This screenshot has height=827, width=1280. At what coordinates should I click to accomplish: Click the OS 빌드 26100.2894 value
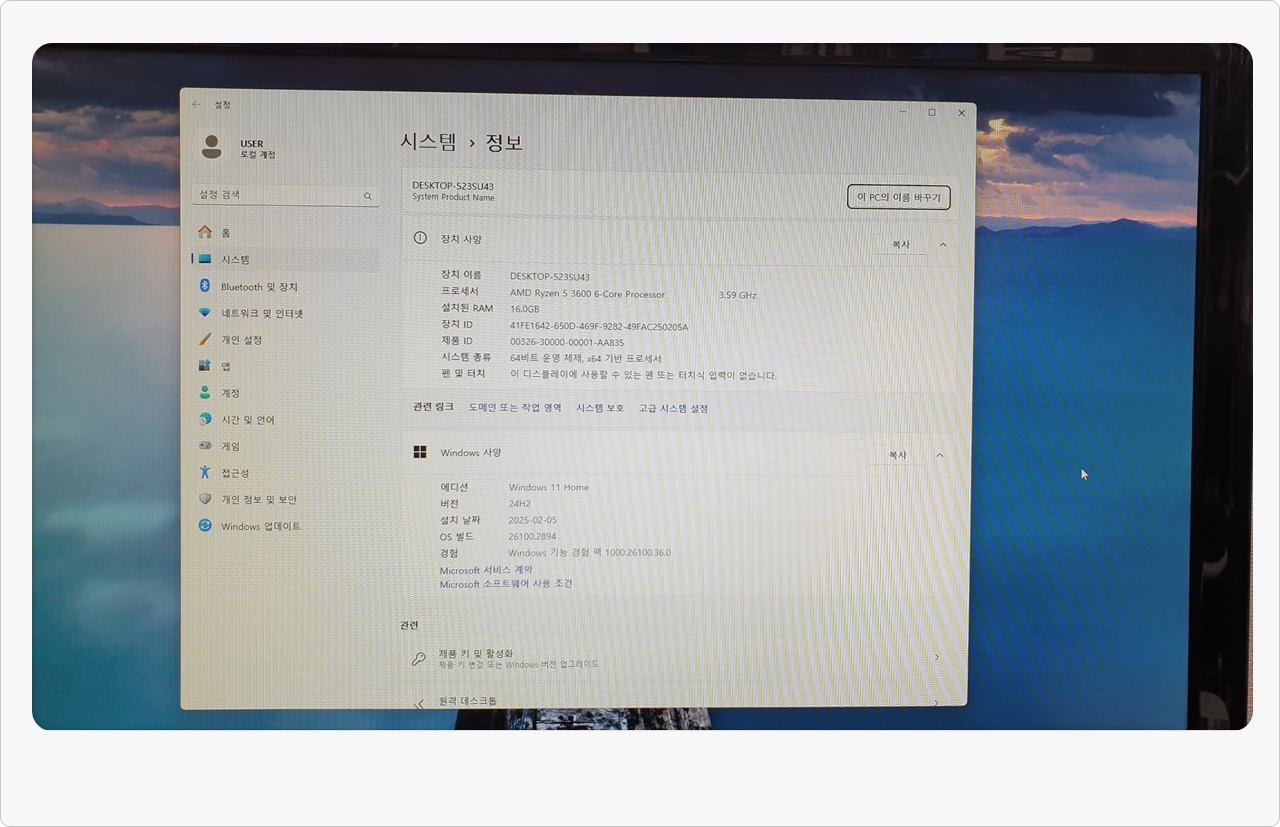pos(532,536)
